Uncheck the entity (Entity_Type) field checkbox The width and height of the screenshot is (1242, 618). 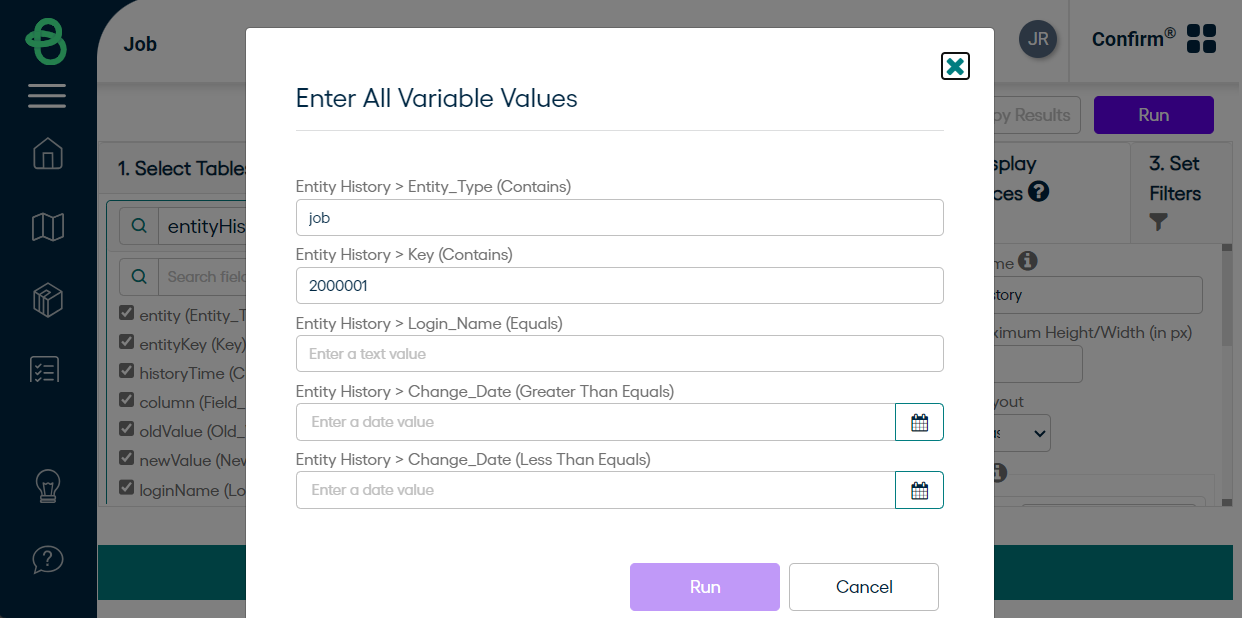point(127,313)
